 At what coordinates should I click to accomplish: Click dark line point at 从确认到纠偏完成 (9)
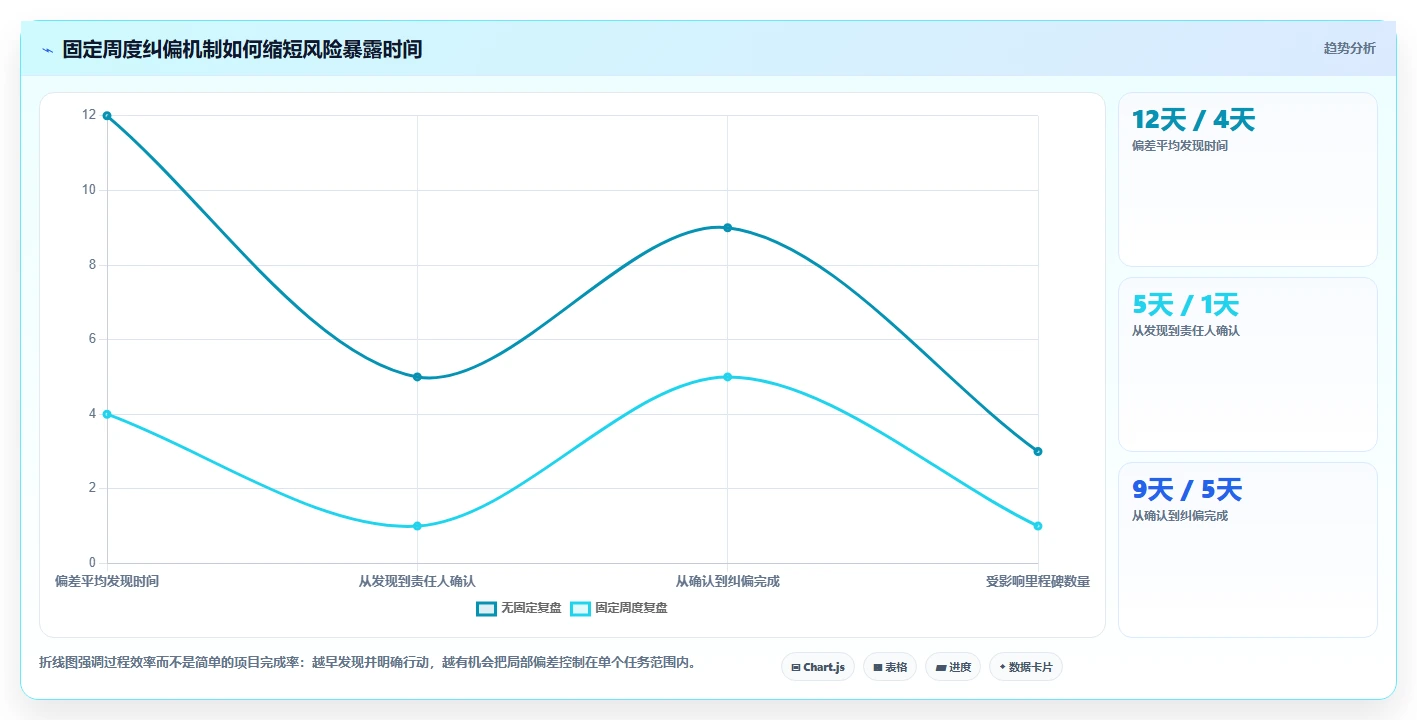[727, 227]
